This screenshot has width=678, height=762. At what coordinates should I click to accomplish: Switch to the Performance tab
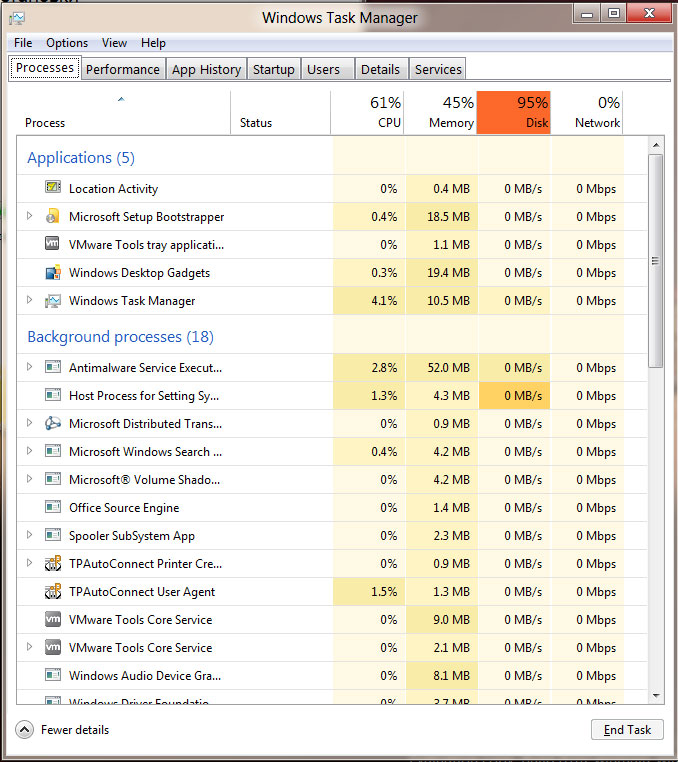pyautogui.click(x=122, y=69)
